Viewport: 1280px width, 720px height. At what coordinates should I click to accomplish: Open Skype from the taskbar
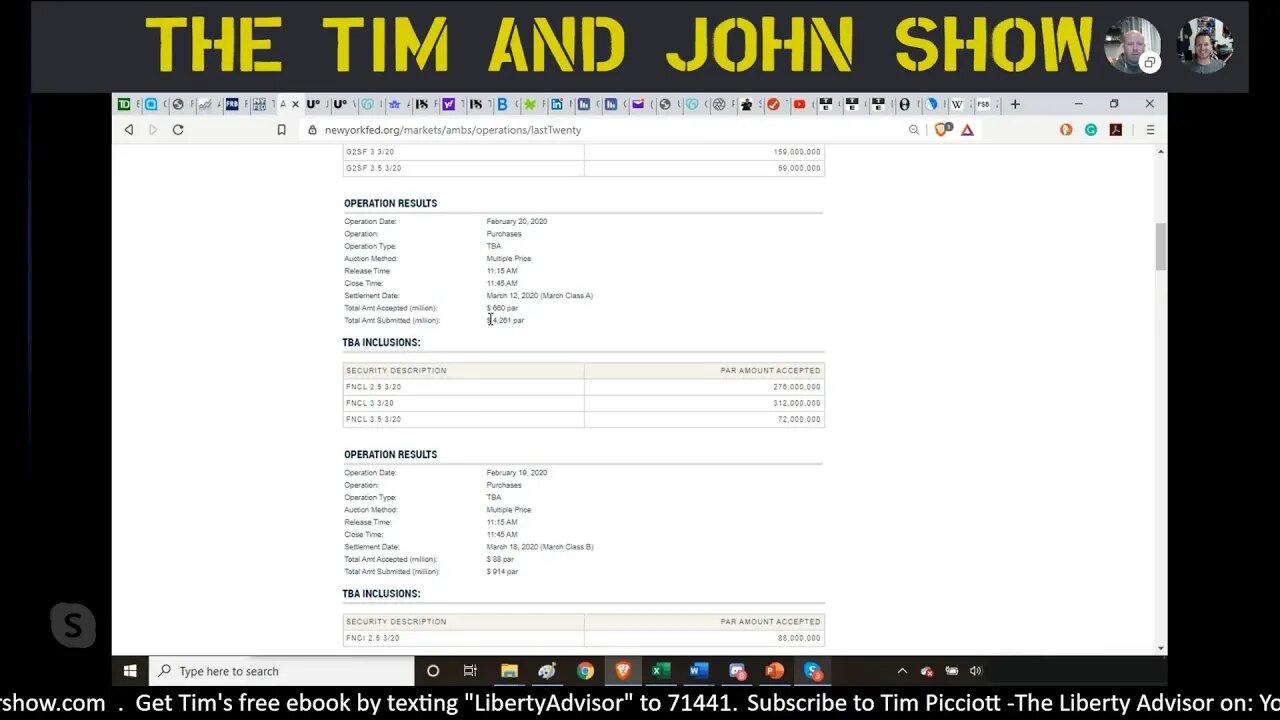(x=813, y=671)
